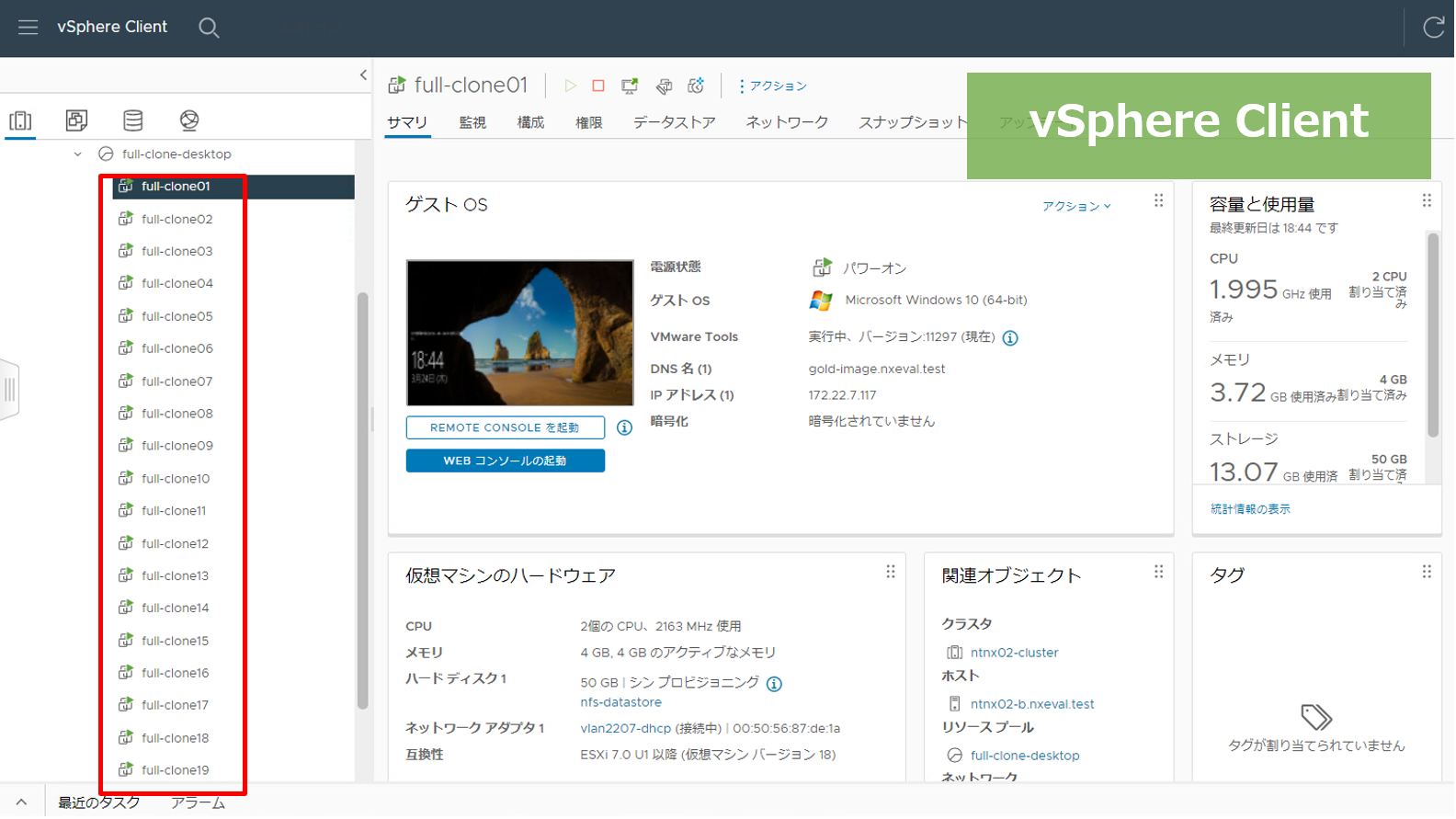Image resolution: width=1456 pixels, height=819 pixels.
Task: Switch to the 権限 tab
Action: point(589,123)
